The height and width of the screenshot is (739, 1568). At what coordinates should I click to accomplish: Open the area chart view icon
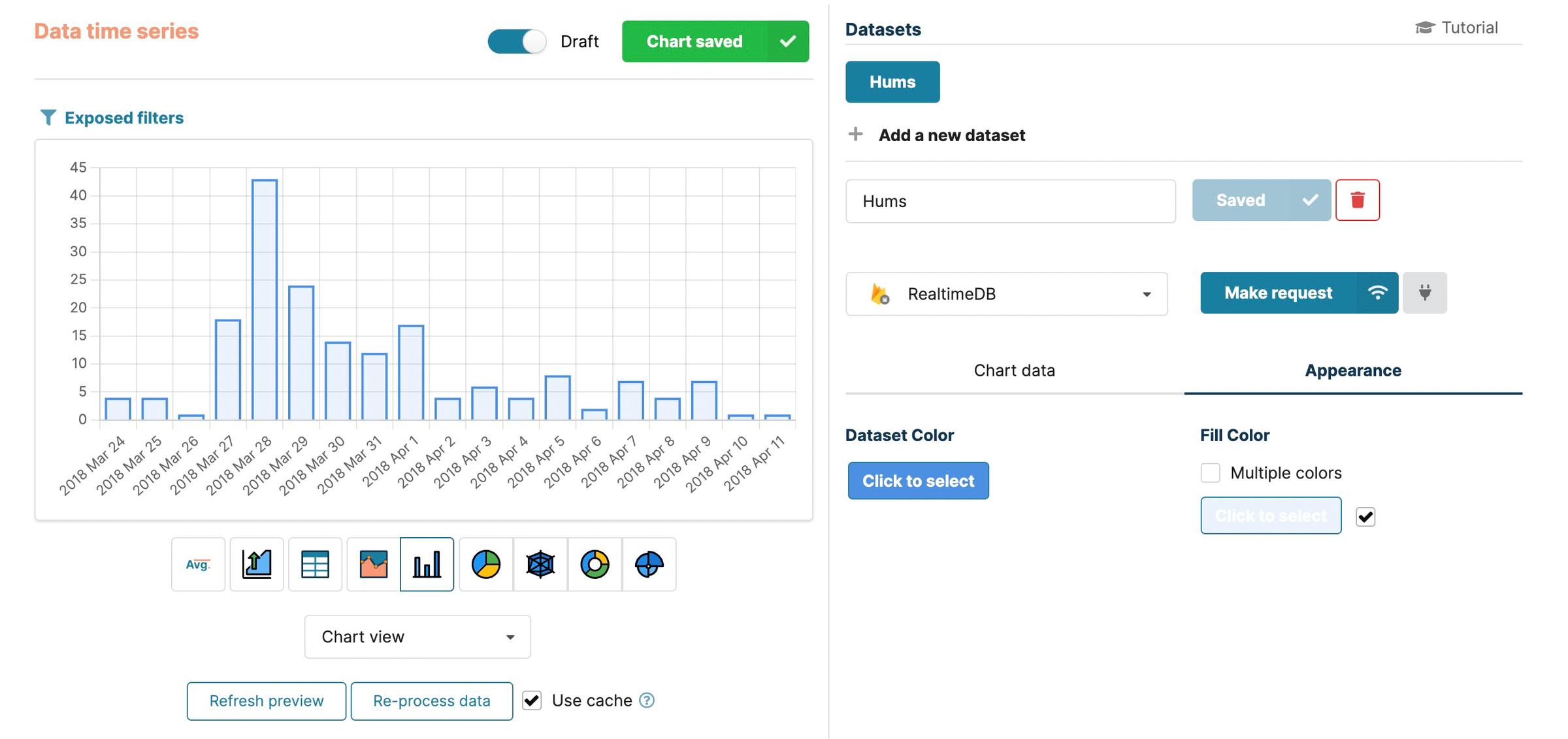[x=374, y=564]
